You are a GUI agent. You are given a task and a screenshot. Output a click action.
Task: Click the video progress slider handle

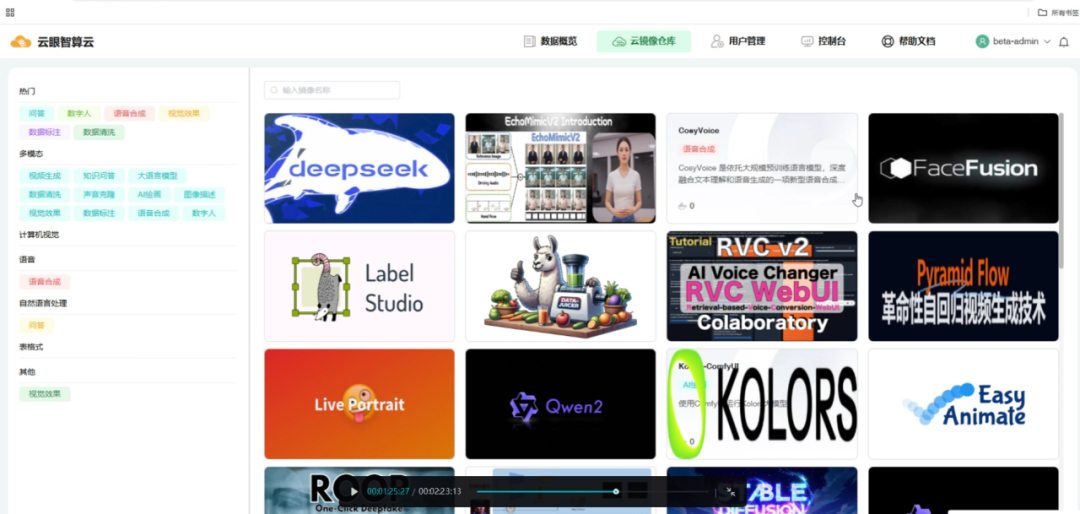click(616, 491)
